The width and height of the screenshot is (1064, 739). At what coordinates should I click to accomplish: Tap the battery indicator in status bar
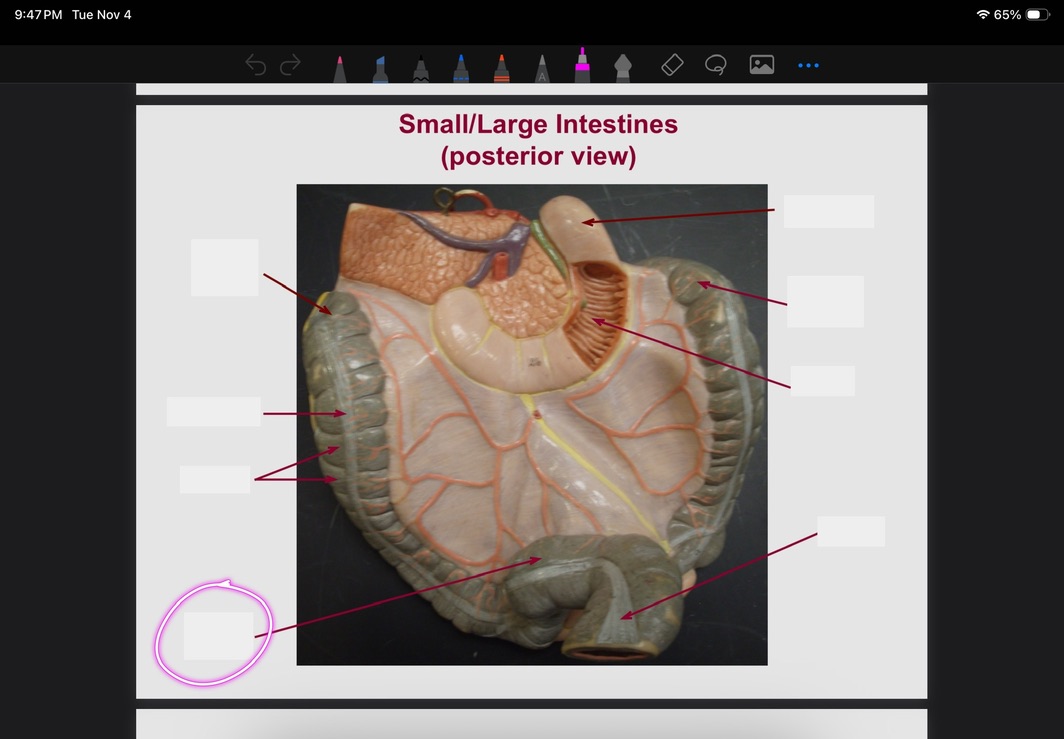(x=1037, y=15)
